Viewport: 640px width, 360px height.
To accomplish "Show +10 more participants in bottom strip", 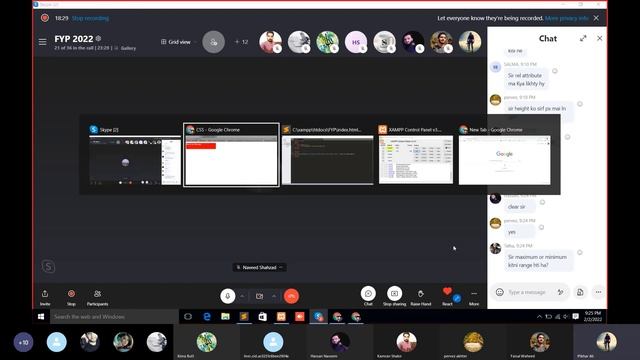I will point(23,342).
